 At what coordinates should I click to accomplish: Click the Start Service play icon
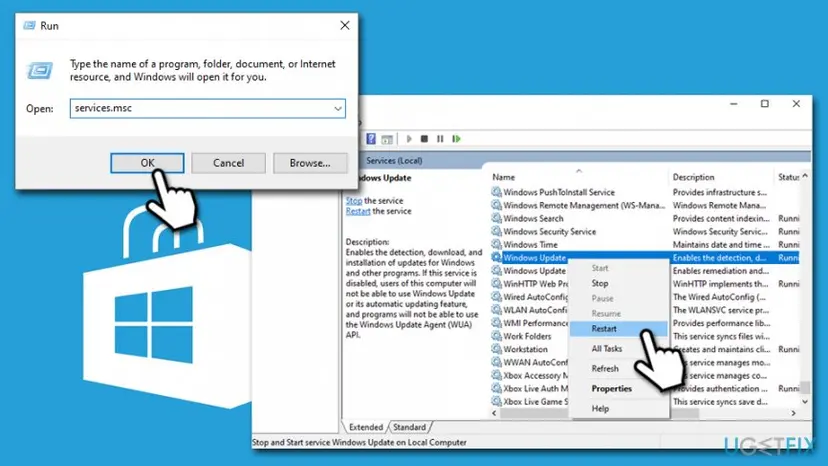[x=409, y=139]
